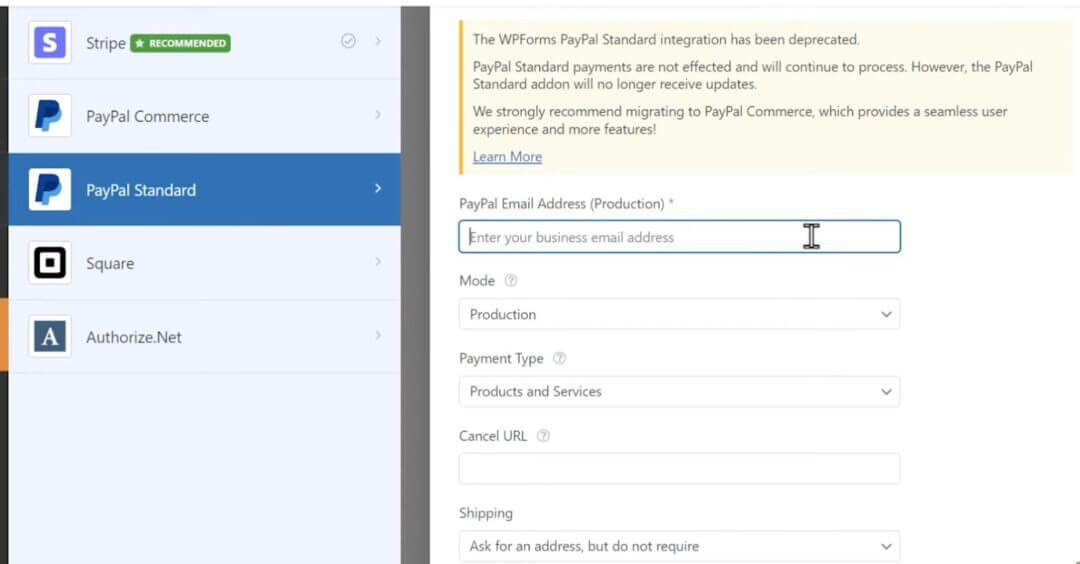Viewport: 1080px width, 564px height.
Task: Select the Stripe payment provider
Action: pyautogui.click(x=205, y=42)
